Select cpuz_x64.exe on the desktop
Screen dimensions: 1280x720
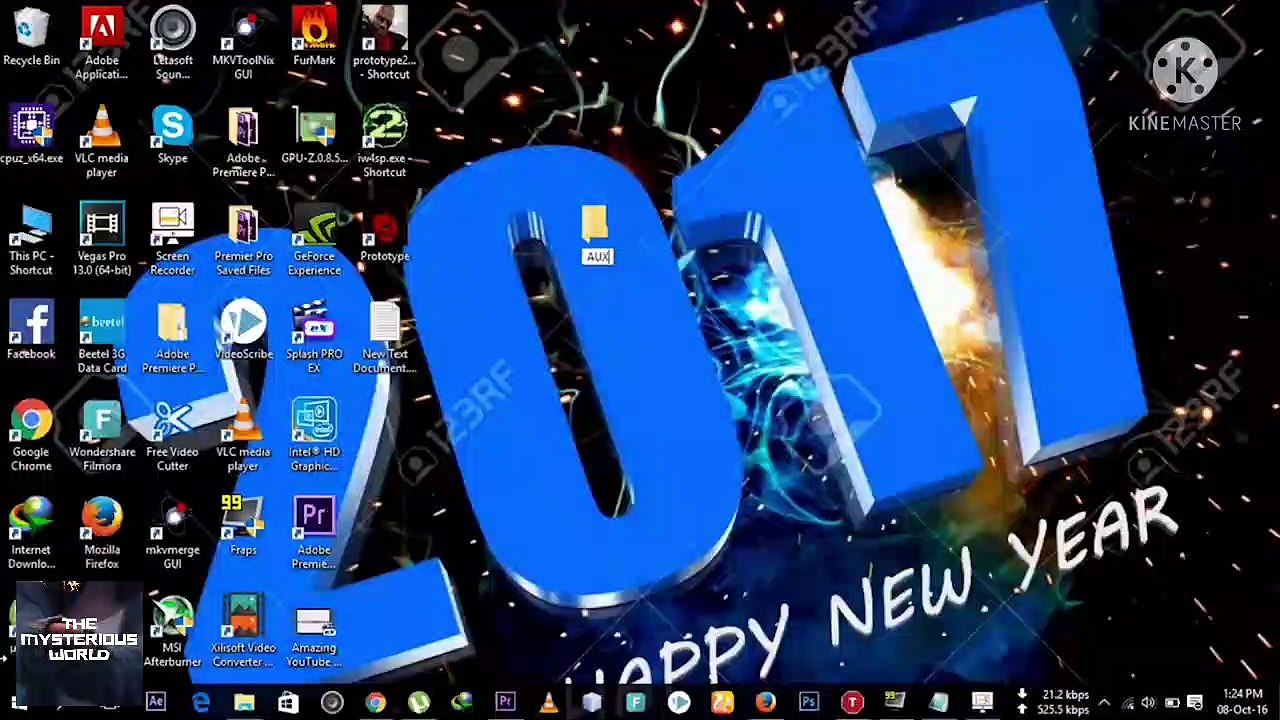(x=31, y=136)
